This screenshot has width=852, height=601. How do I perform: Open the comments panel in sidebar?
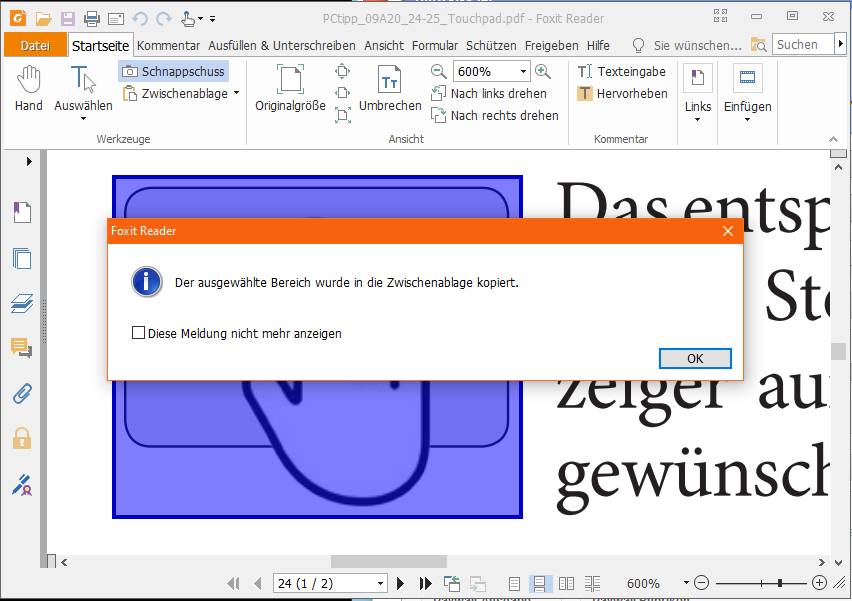click(x=22, y=347)
